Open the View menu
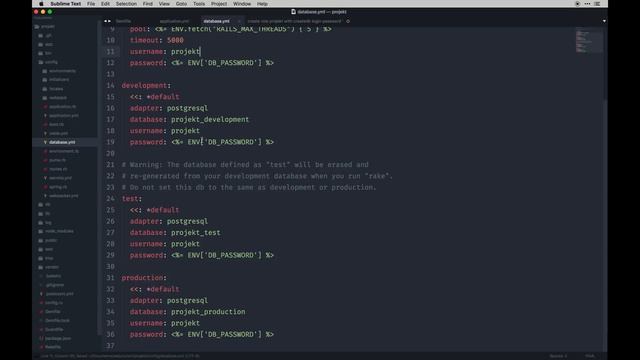 (x=164, y=4)
